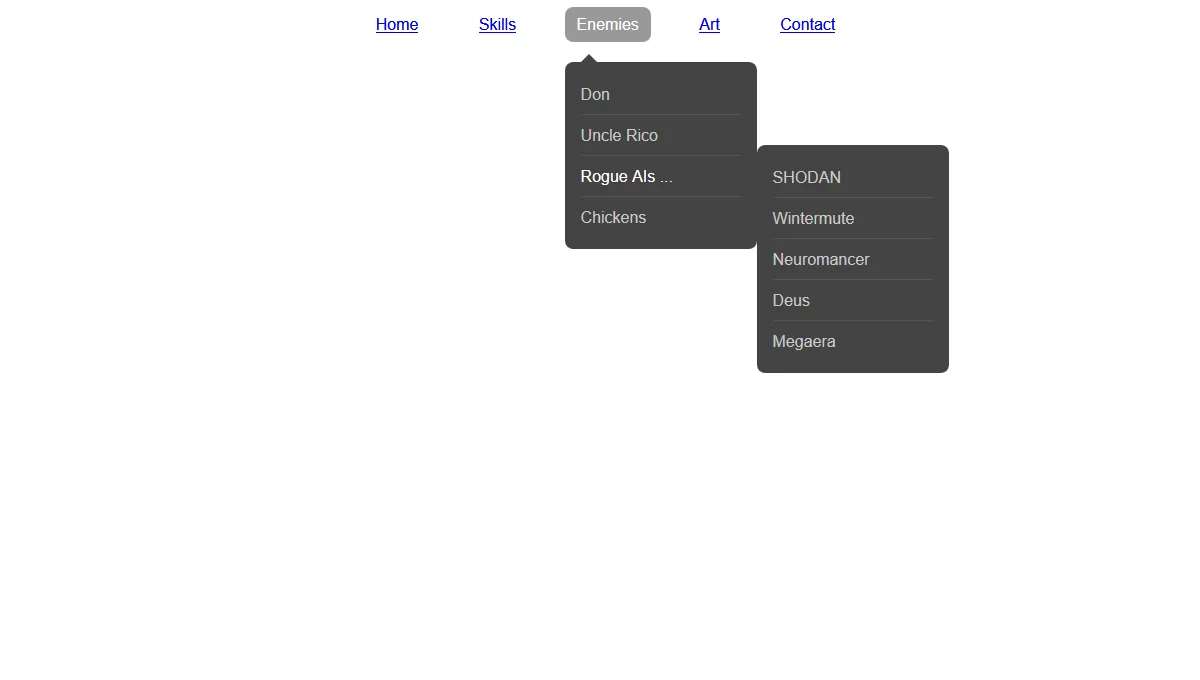Image resolution: width=1200 pixels, height=680 pixels.
Task: Open the Skills page
Action: tap(497, 24)
